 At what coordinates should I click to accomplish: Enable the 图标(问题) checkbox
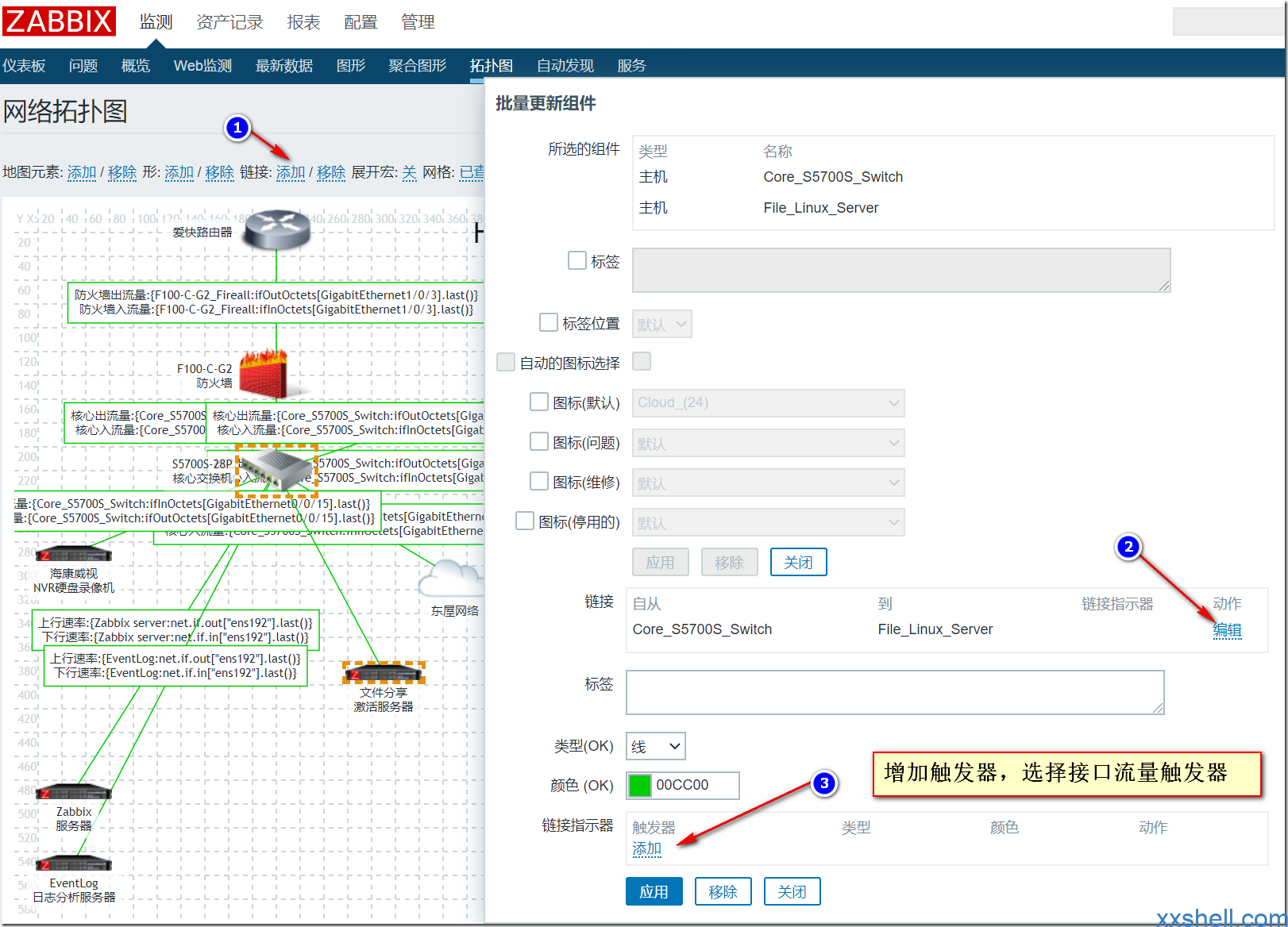539,441
